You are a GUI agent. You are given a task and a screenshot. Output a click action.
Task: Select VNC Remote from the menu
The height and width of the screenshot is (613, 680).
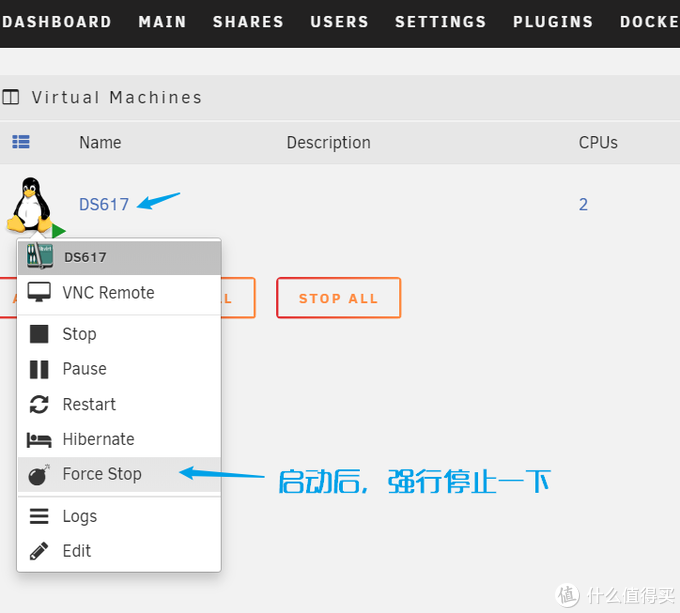pyautogui.click(x=119, y=293)
